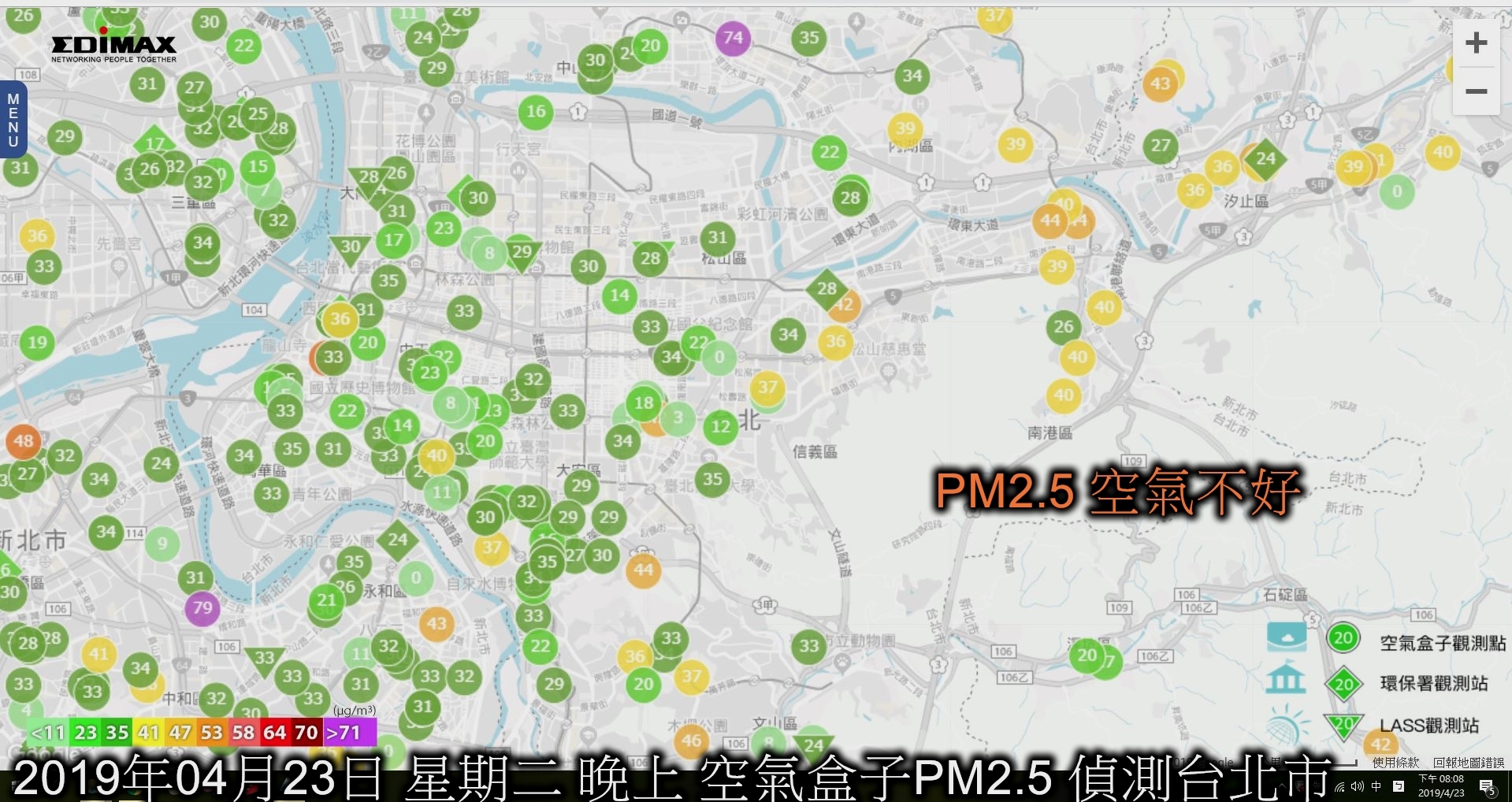1512x802 pixels.
Task: Click the 空氣盒子觀測點 legend label
Action: [x=1443, y=643]
